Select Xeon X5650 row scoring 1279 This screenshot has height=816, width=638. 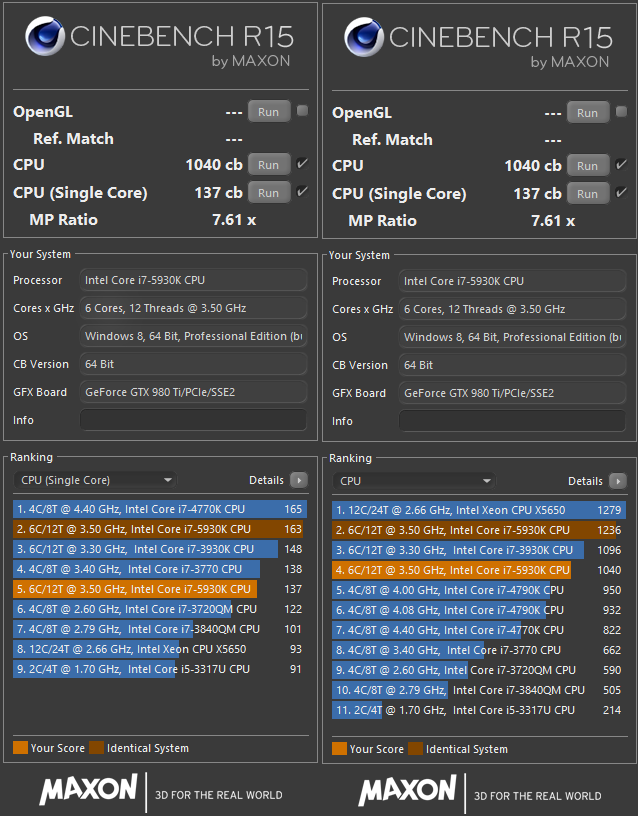click(x=479, y=510)
